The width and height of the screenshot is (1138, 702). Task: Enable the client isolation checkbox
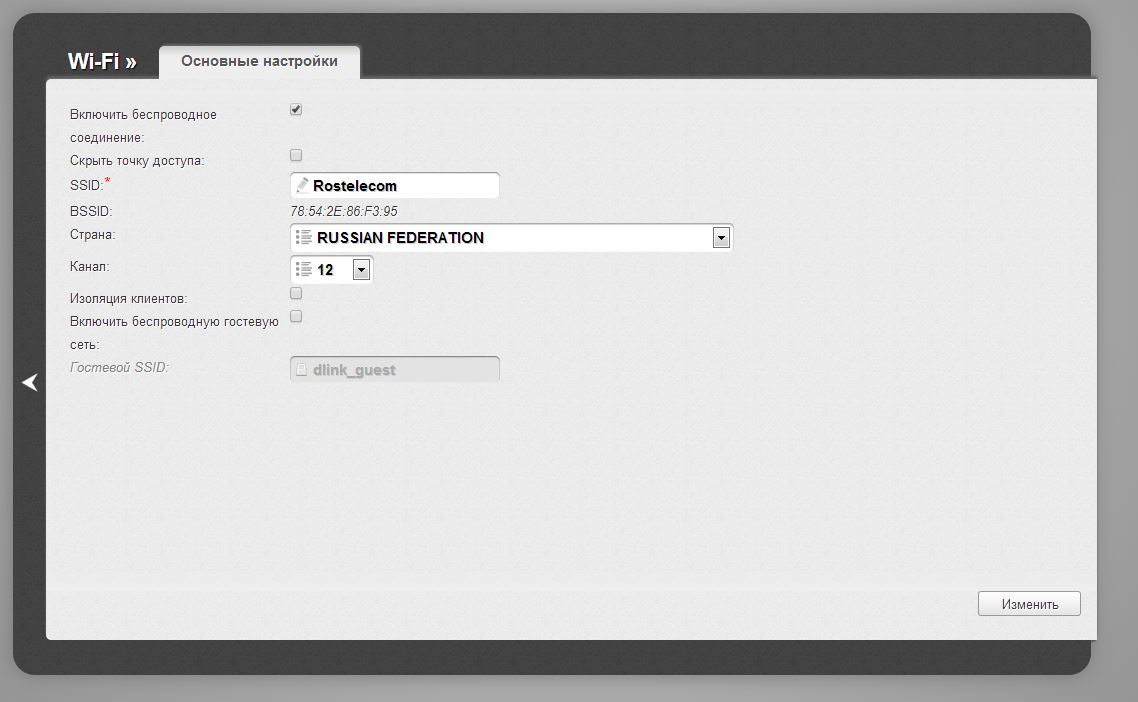click(x=296, y=293)
